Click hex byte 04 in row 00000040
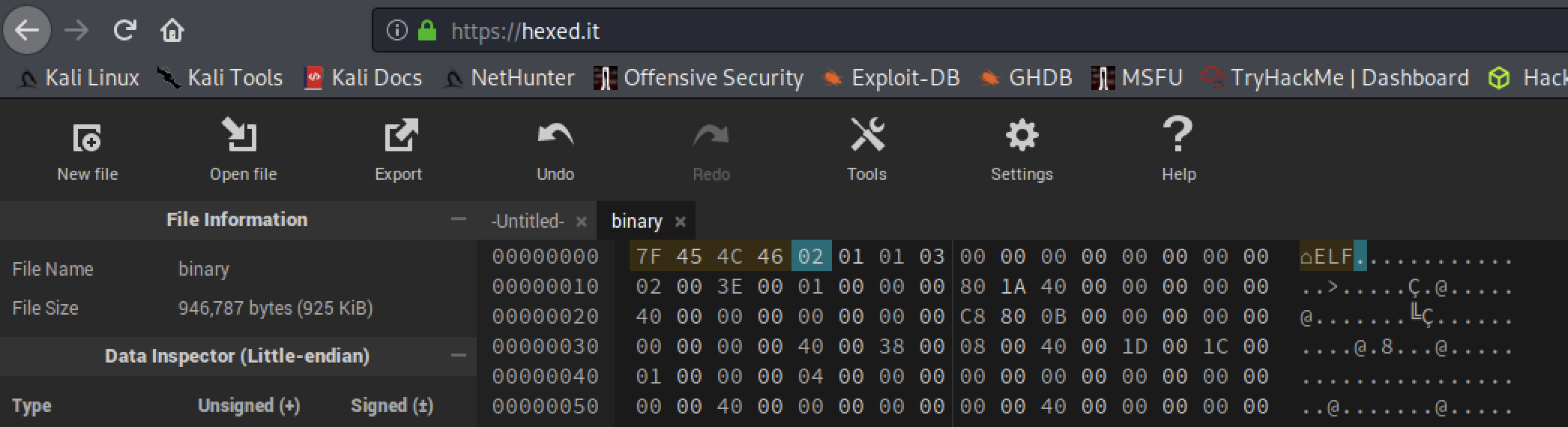 point(811,377)
